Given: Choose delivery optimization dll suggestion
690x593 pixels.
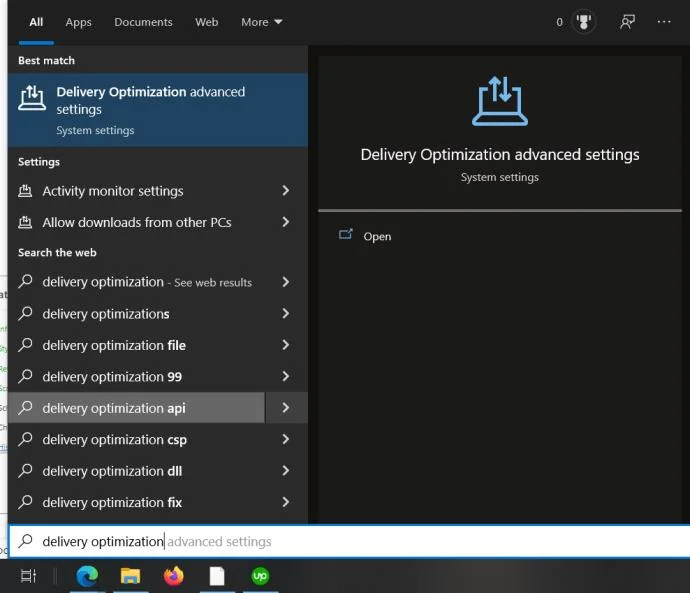Looking at the screenshot, I should click(136, 471).
